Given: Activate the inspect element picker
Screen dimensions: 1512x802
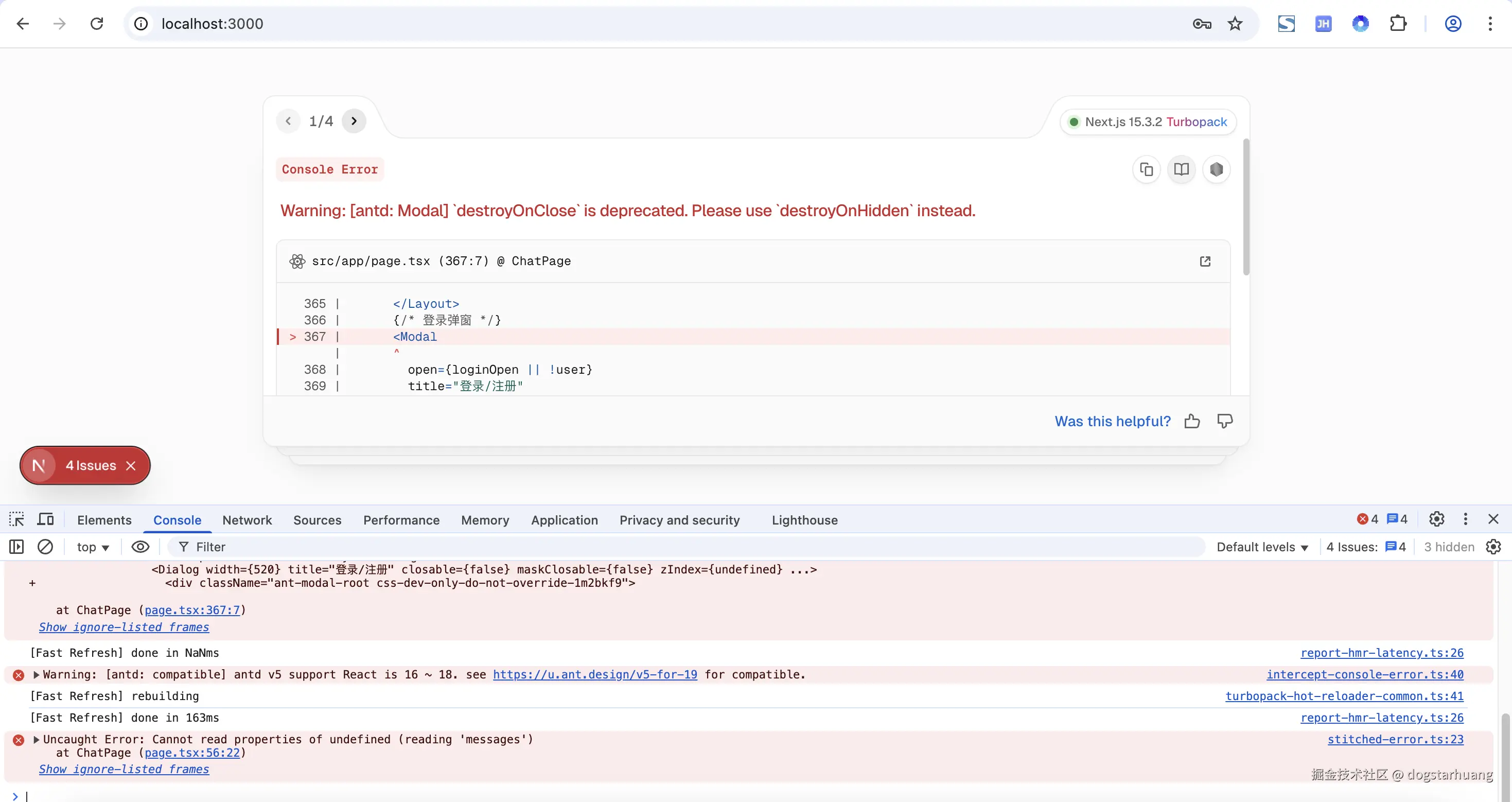Looking at the screenshot, I should point(16,519).
